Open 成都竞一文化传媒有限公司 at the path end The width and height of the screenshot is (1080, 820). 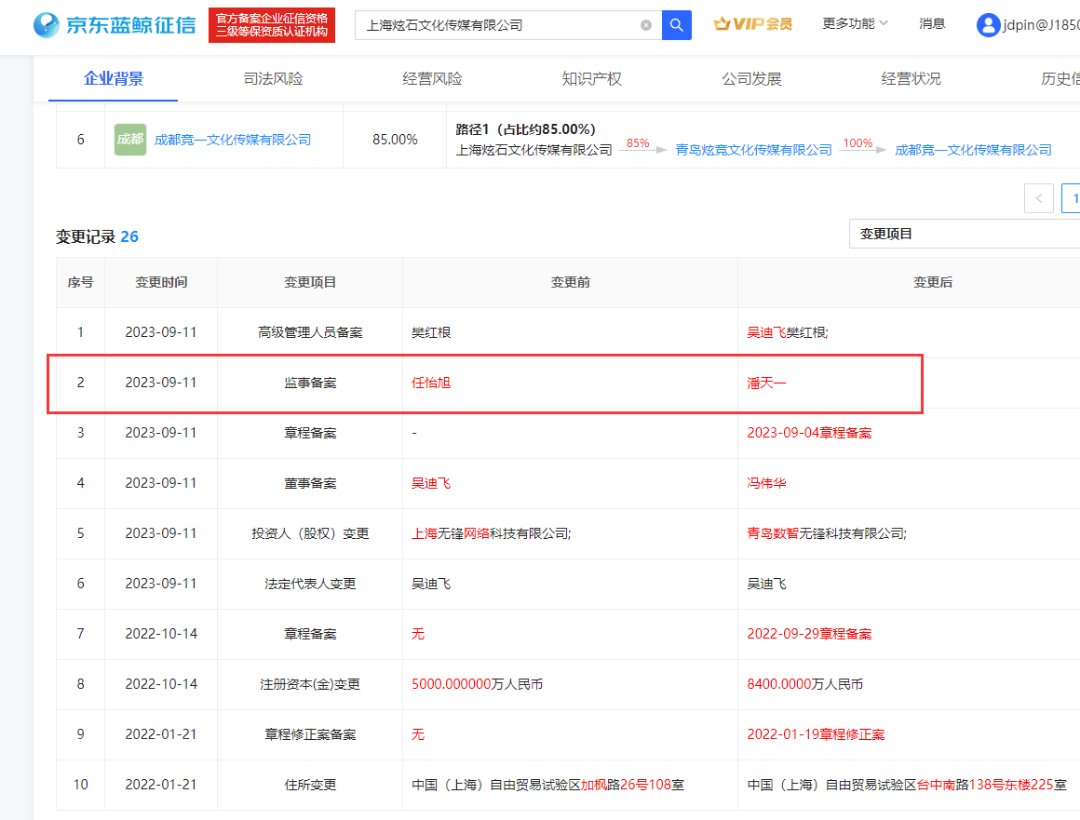973,149
